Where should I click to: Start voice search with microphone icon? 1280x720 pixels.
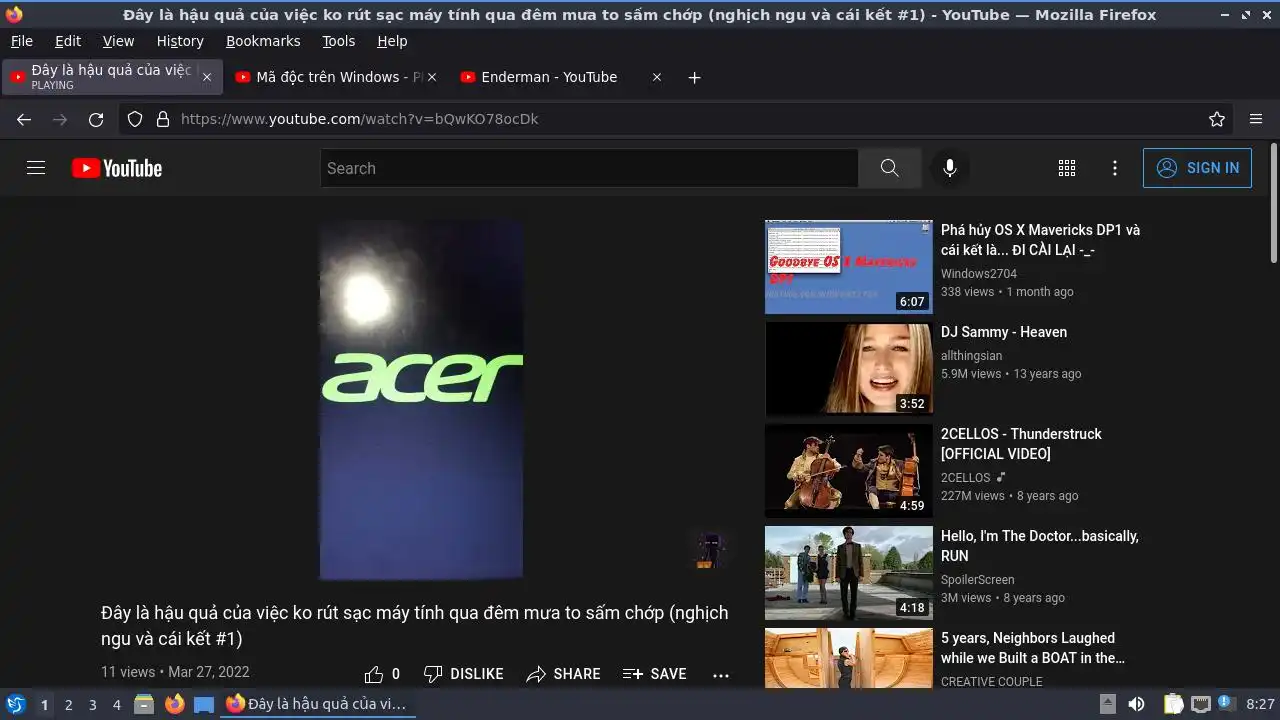coord(950,168)
